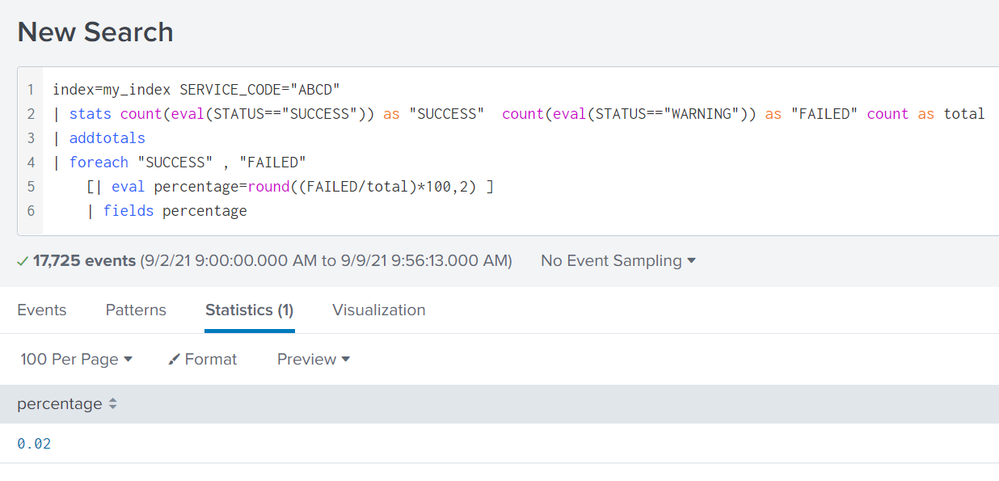Click the Format button label
This screenshot has width=999, height=481.
(210, 359)
